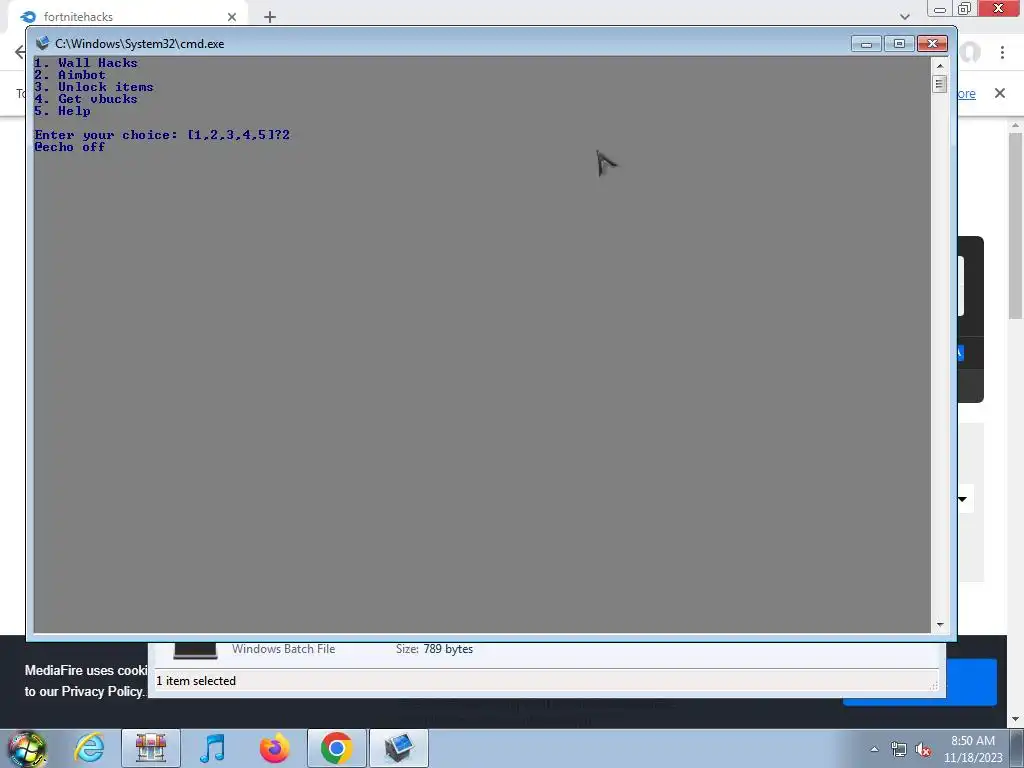Open the Windows Start menu
This screenshot has width=1024, height=768.
click(27, 748)
